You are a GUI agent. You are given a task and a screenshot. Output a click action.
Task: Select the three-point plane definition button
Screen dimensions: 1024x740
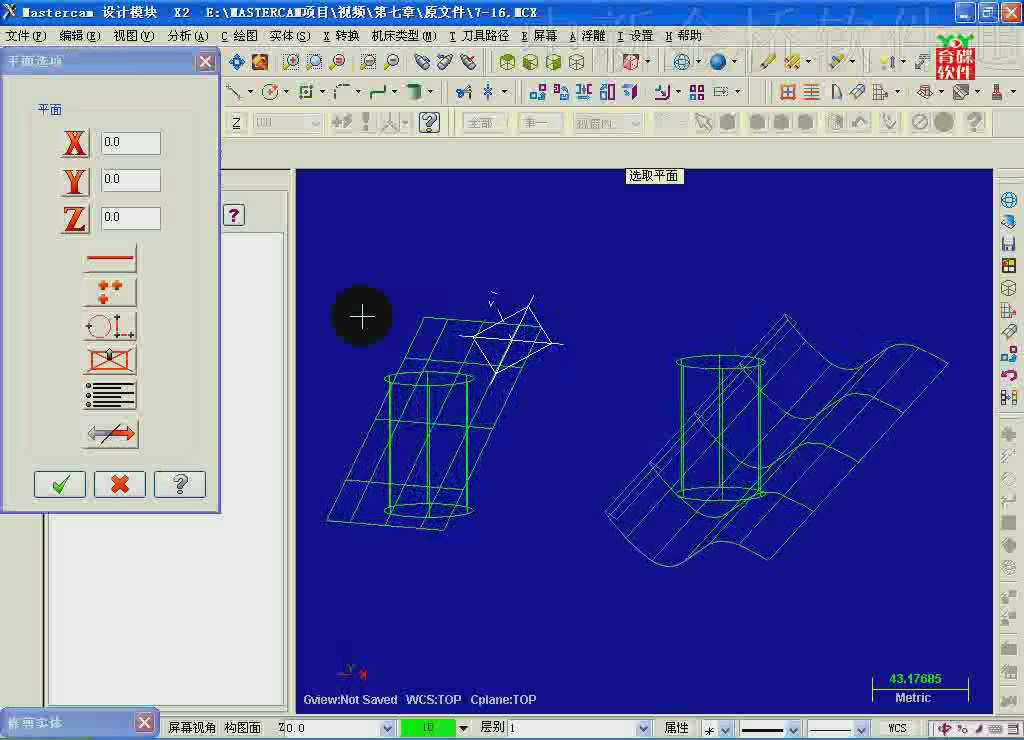point(110,292)
